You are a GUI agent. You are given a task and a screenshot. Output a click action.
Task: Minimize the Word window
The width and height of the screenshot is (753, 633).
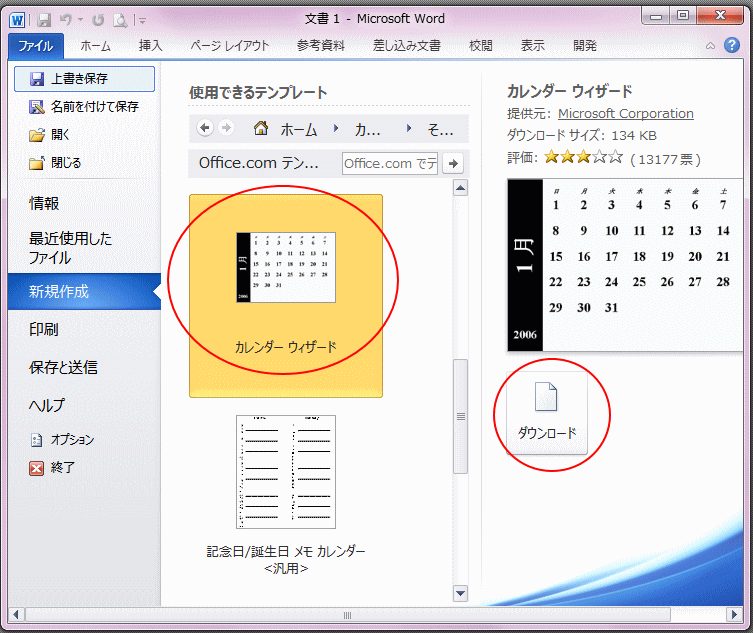pyautogui.click(x=656, y=16)
